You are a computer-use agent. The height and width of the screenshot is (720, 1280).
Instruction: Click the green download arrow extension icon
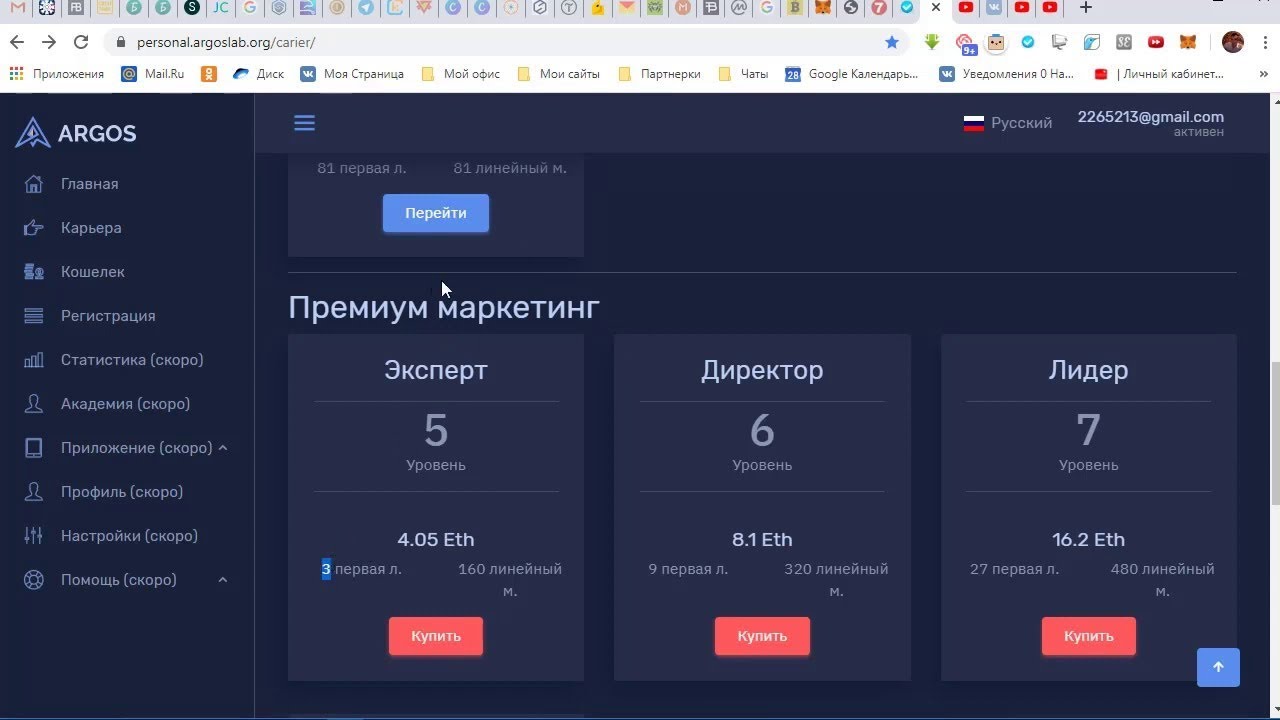pyautogui.click(x=931, y=42)
